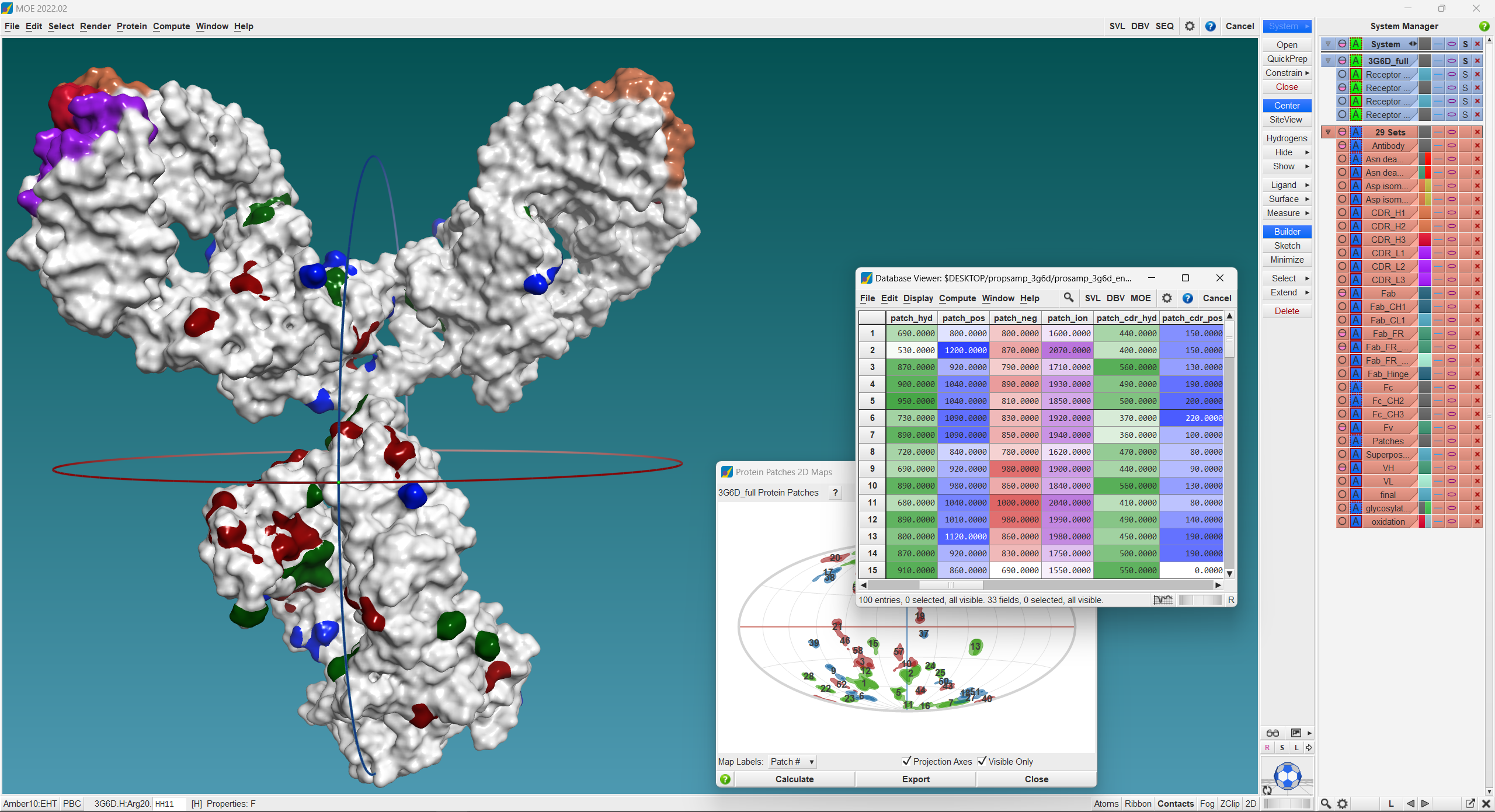Open the Protein menu in MOE
1495x812 pixels.
click(131, 26)
